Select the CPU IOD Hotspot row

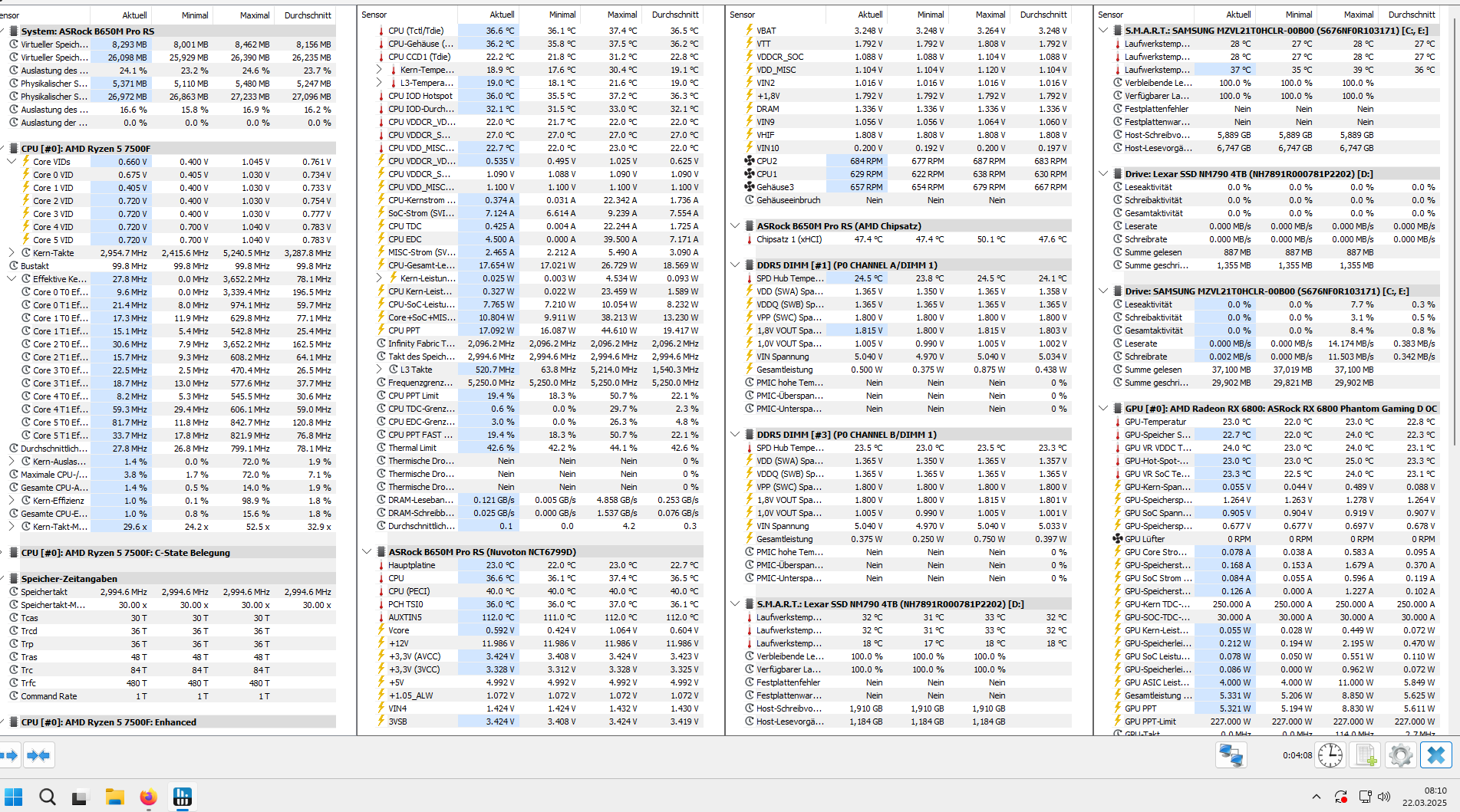tap(539, 96)
